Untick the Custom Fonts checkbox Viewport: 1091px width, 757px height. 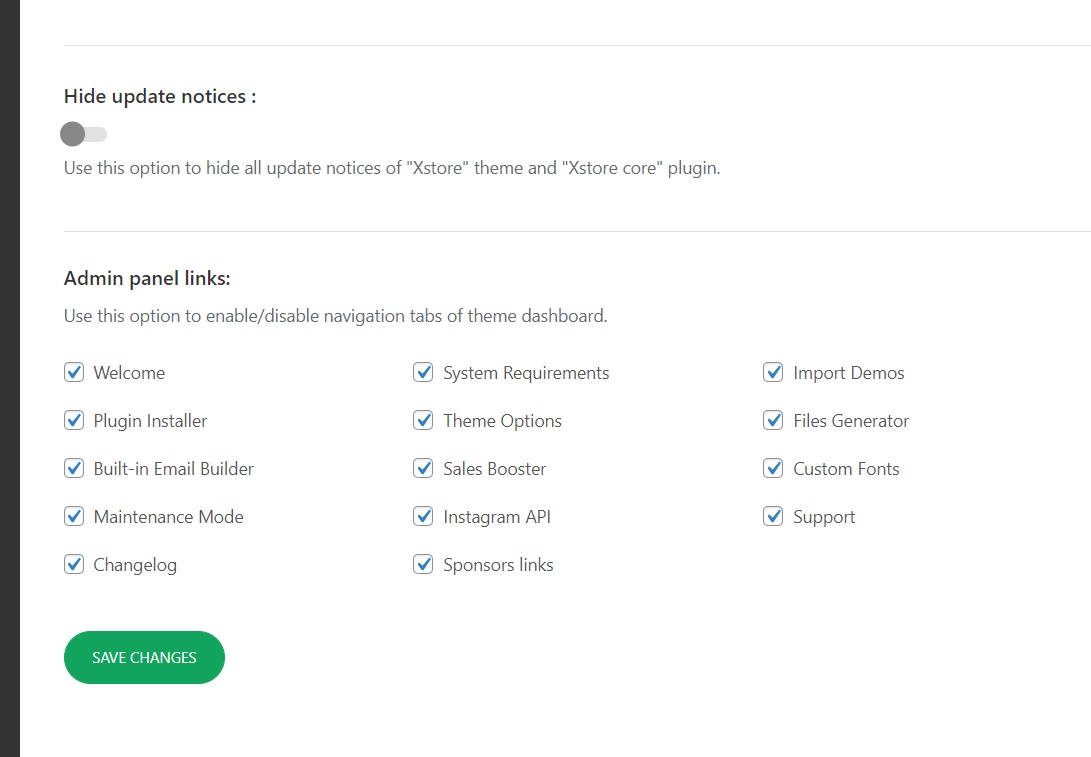pos(773,469)
